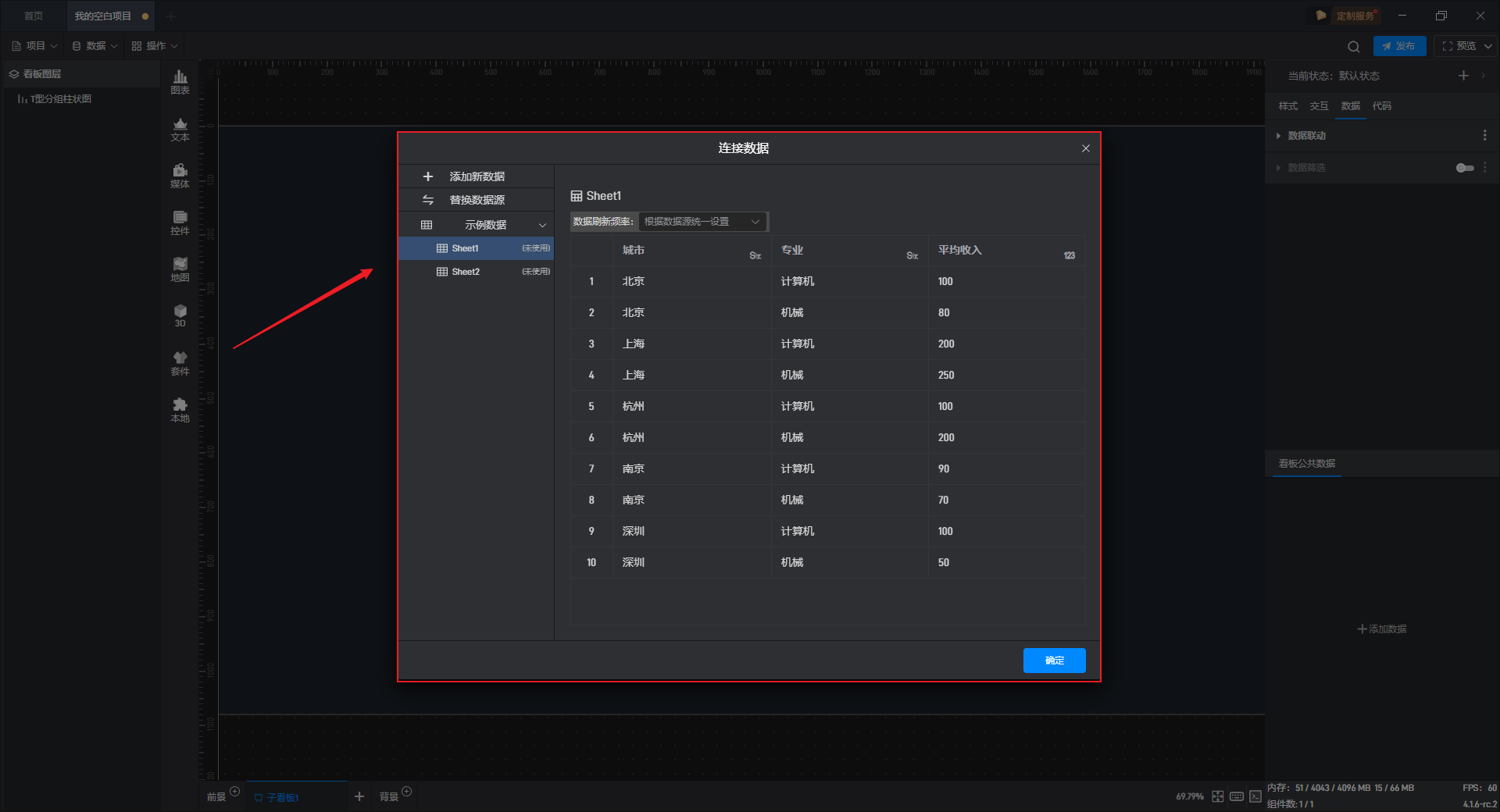Open 数据筛选 three-dot options menu

[x=1484, y=167]
